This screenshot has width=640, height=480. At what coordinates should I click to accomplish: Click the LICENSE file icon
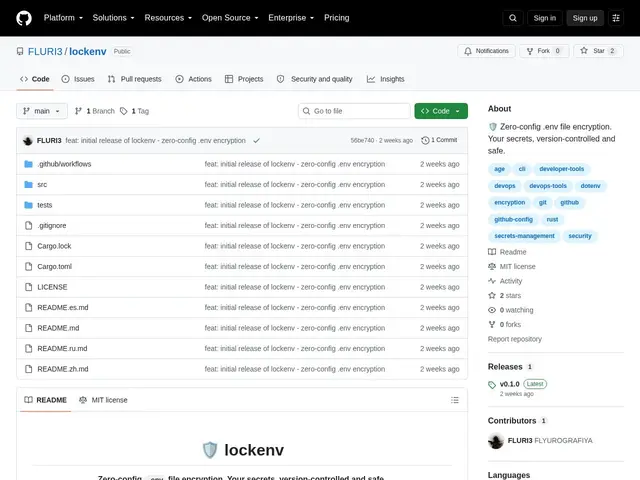pos(28,287)
